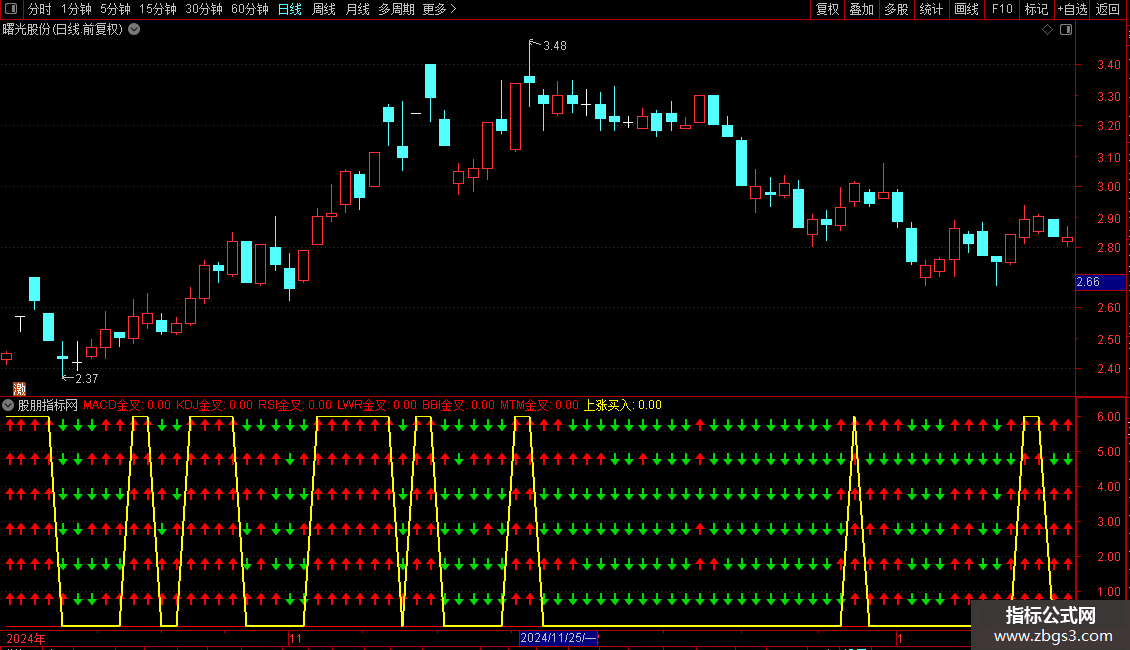The width and height of the screenshot is (1130, 650).
Task: Expand the 股朋指标网 indicator dropdown
Action: (8, 405)
